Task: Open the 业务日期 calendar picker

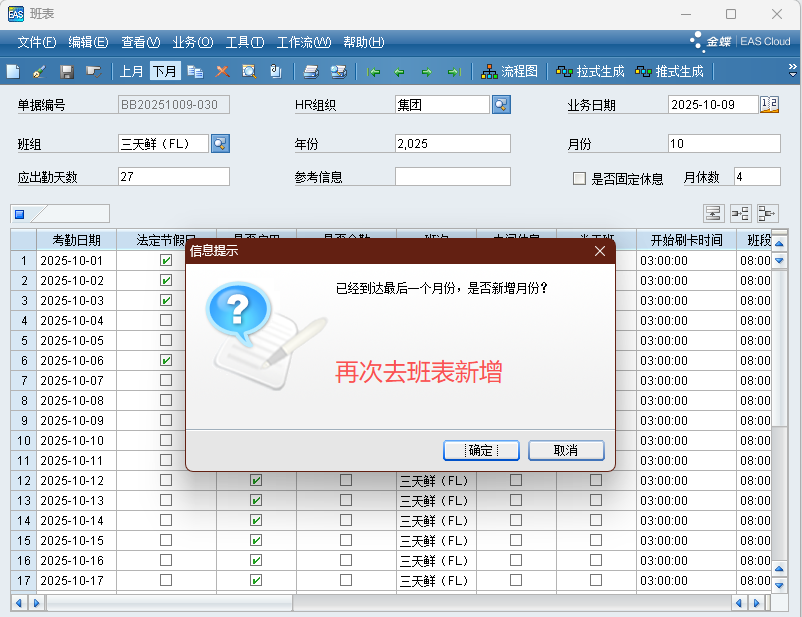Action: click(x=769, y=105)
